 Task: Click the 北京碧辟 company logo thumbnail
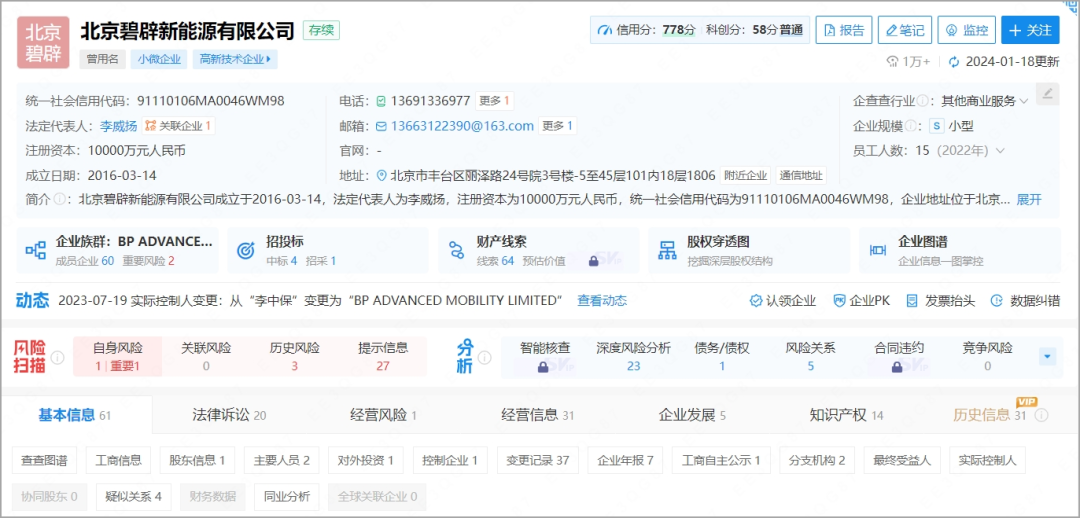pos(43,43)
